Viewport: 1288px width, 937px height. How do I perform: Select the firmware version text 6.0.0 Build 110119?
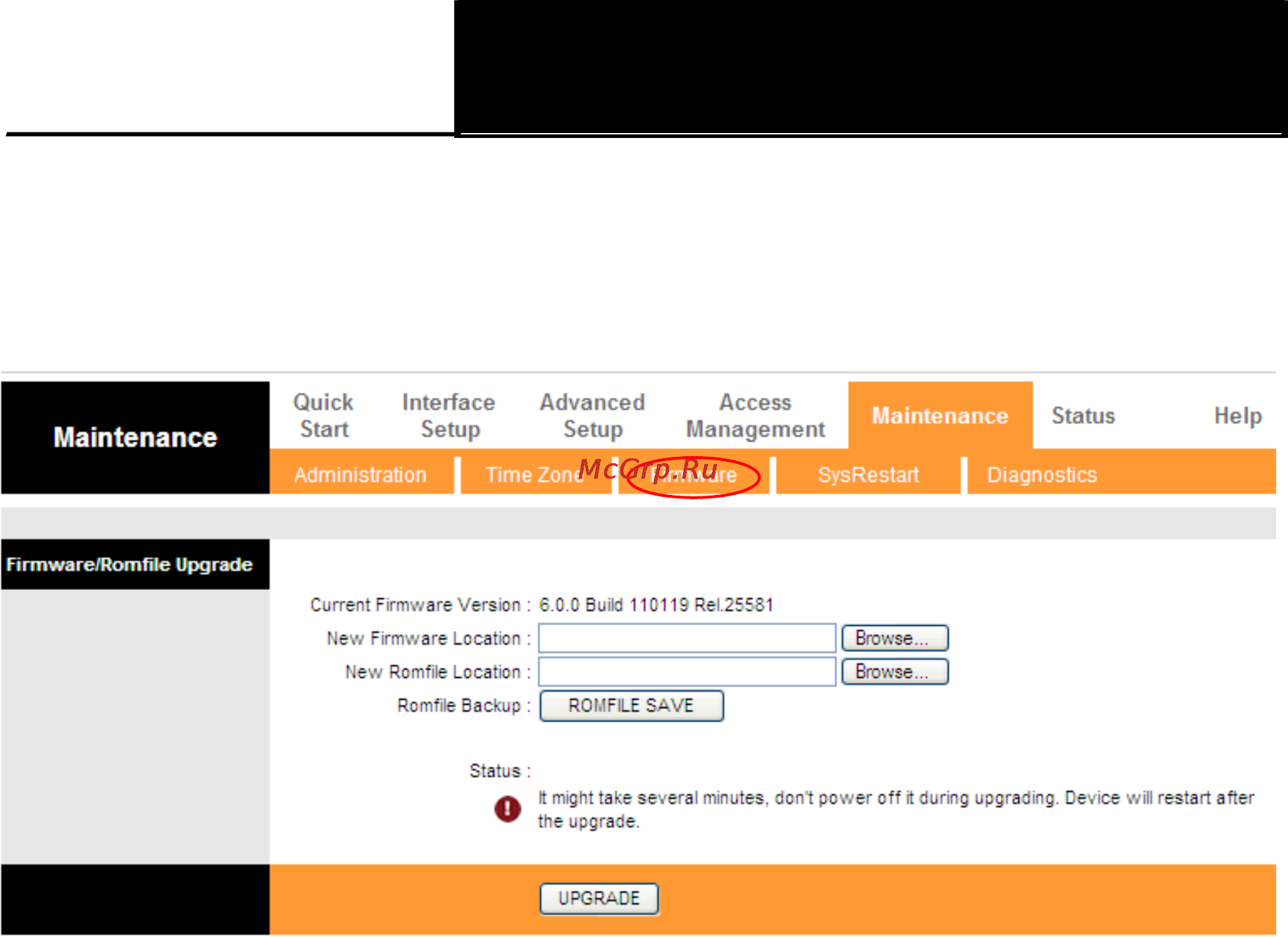coord(614,605)
